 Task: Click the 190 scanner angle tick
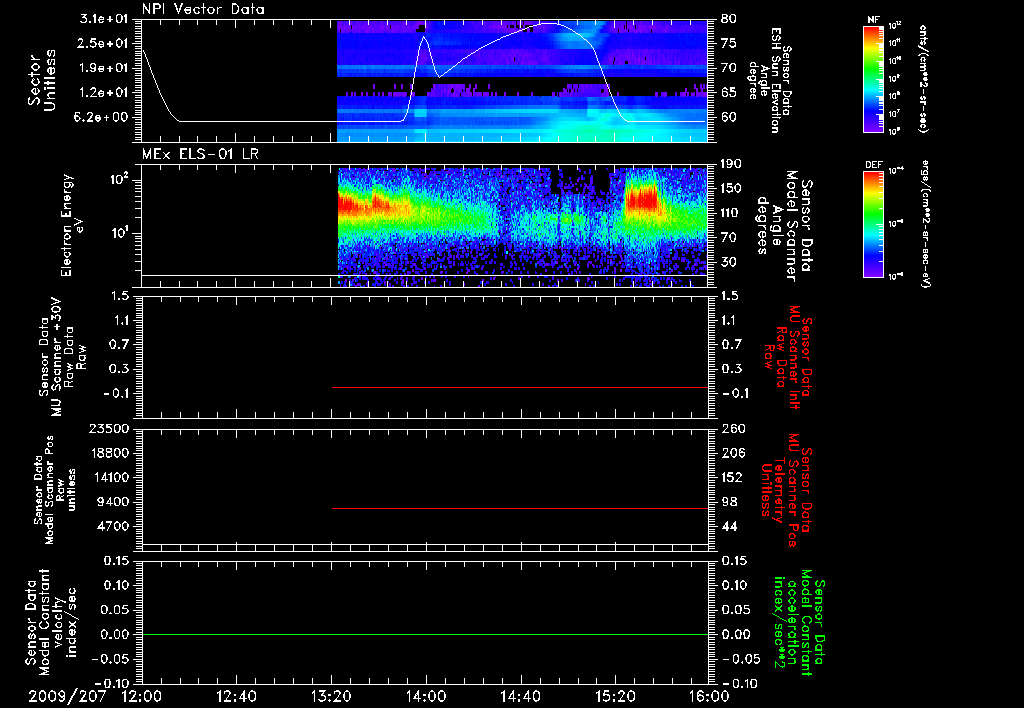[731, 164]
